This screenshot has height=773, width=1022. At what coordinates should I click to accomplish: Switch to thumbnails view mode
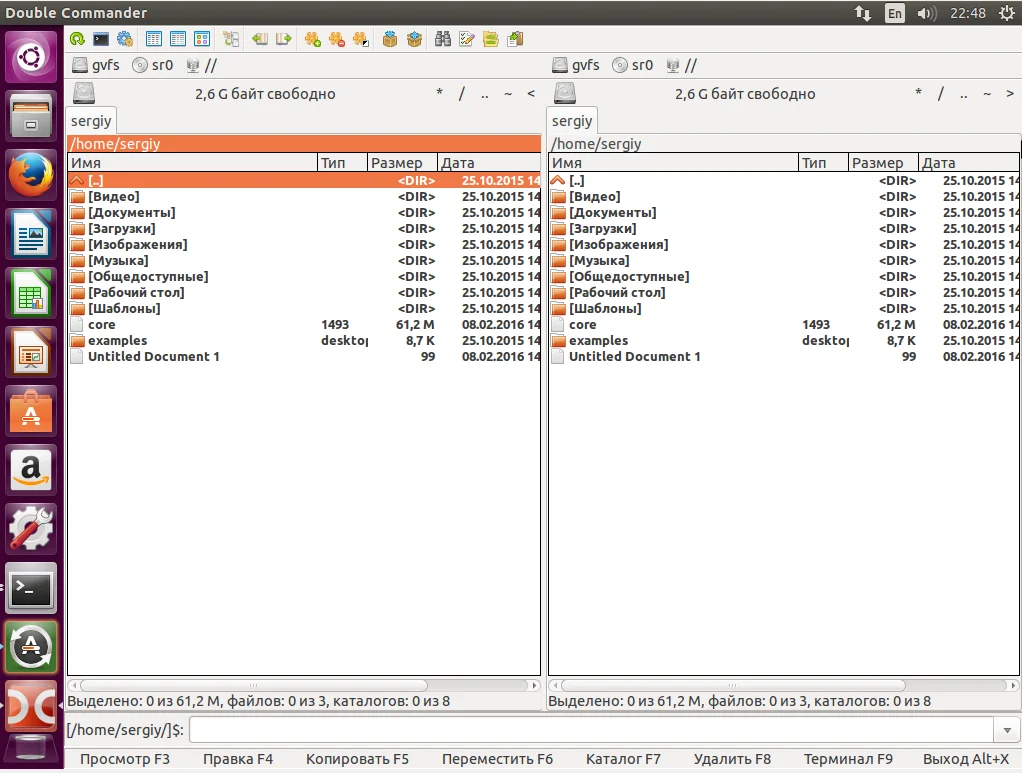coord(202,39)
